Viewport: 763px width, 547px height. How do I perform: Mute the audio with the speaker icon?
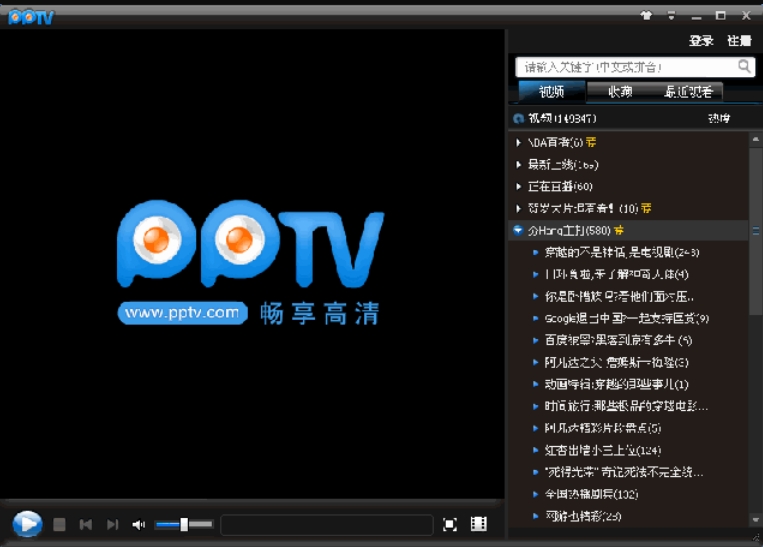pos(139,525)
